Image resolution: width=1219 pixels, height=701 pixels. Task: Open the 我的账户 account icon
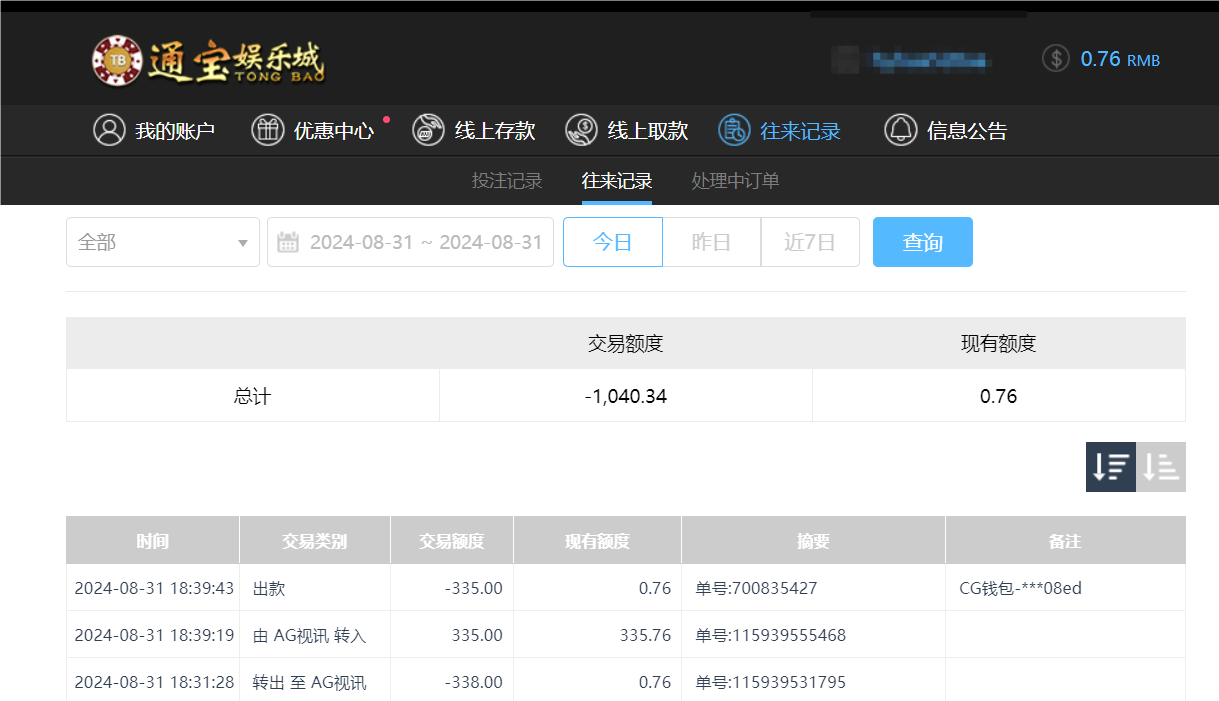[109, 130]
